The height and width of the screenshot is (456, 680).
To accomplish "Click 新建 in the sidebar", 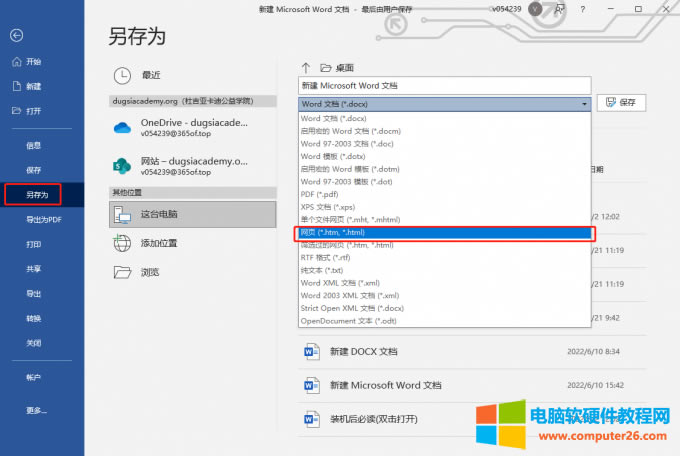I will 26,86.
